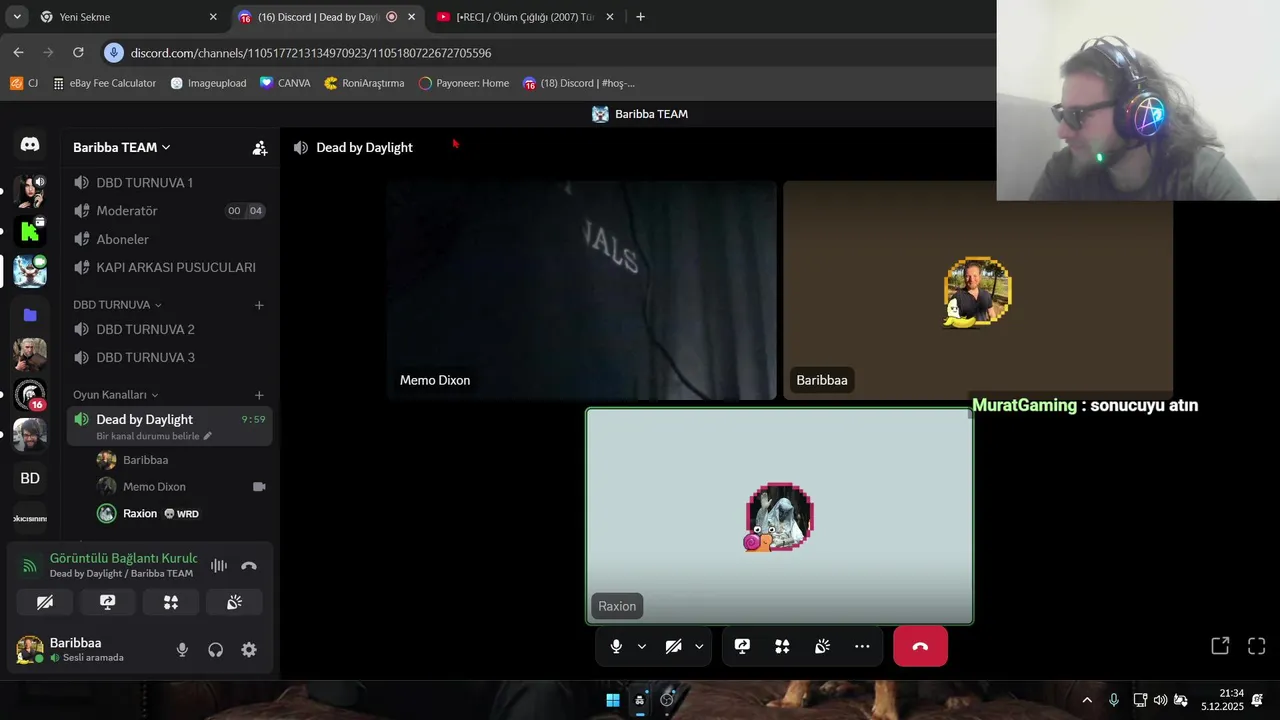Focus Raxion's call tile
Screen dimensions: 1280x720
(779, 516)
